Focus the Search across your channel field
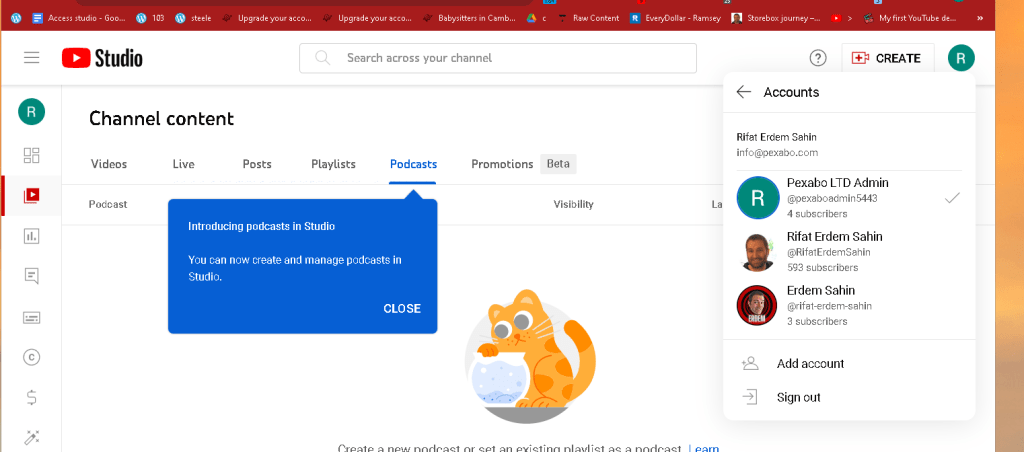Viewport: 1024px width, 452px height. point(498,58)
